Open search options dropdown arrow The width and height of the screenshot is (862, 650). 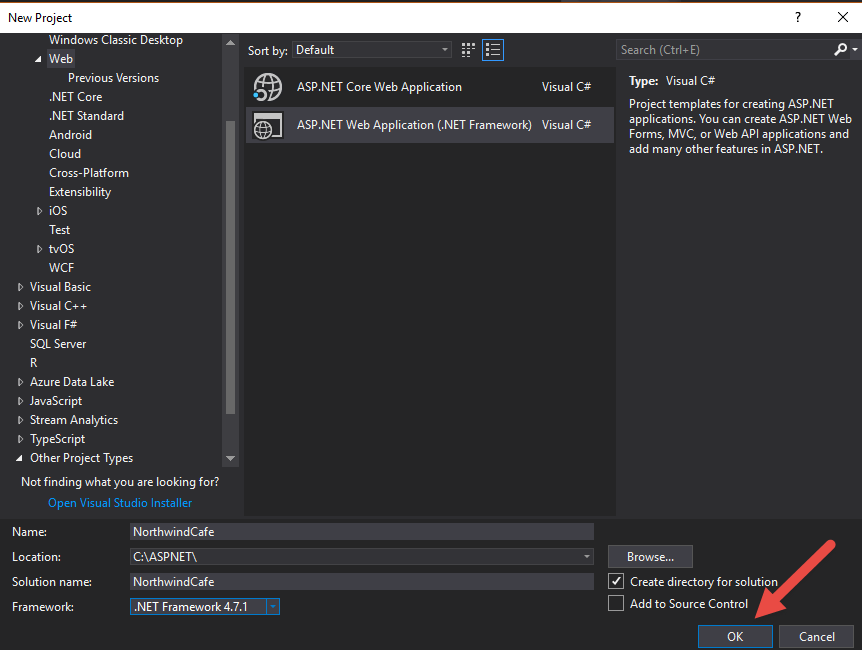855,49
